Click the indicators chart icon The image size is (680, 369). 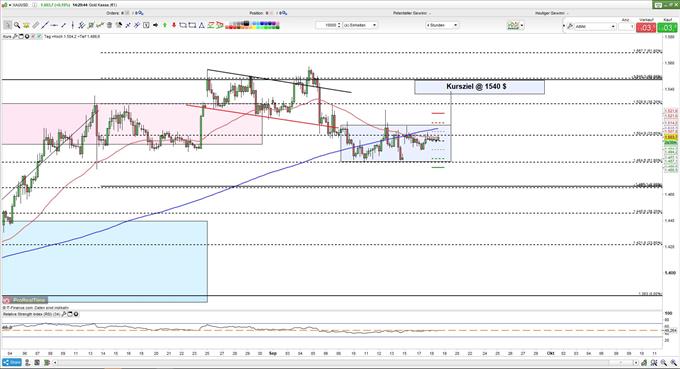tap(513, 26)
